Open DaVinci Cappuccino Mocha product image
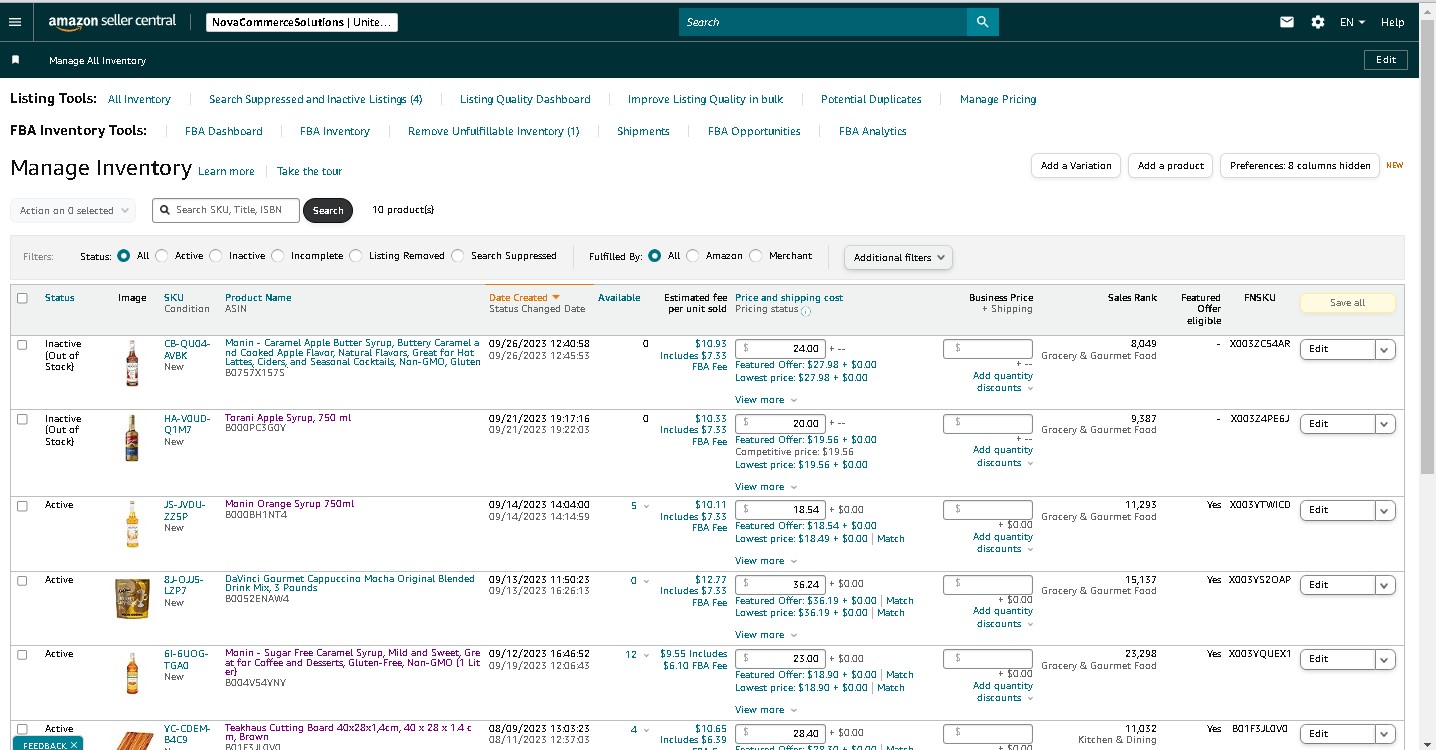1436x750 pixels. coord(131,598)
